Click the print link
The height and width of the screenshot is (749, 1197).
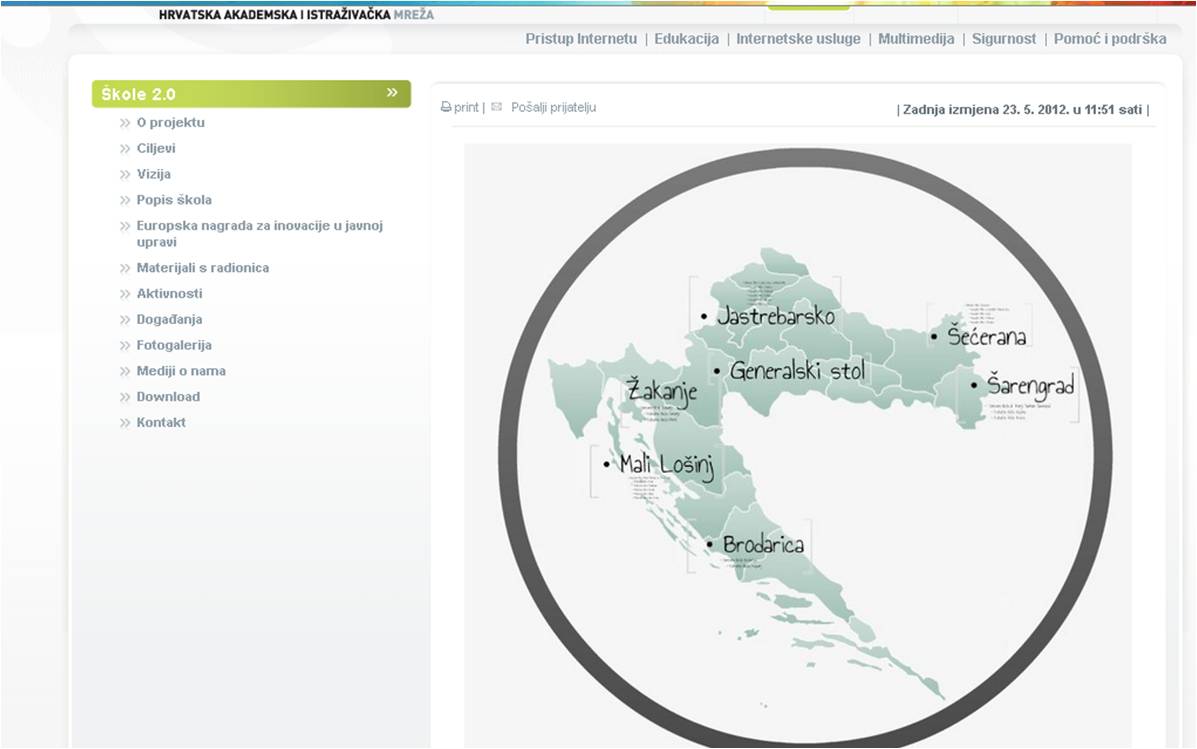coord(466,108)
